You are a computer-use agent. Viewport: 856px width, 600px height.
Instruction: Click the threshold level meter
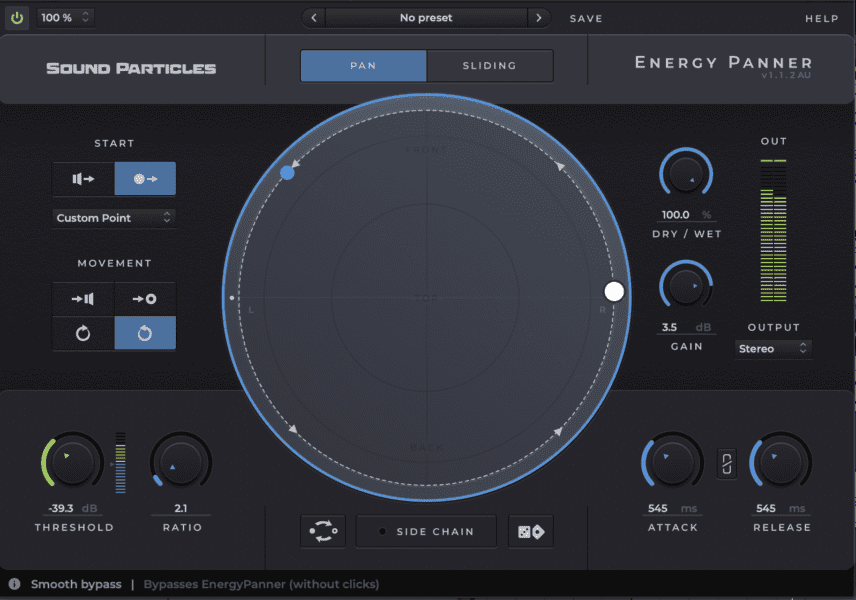121,463
